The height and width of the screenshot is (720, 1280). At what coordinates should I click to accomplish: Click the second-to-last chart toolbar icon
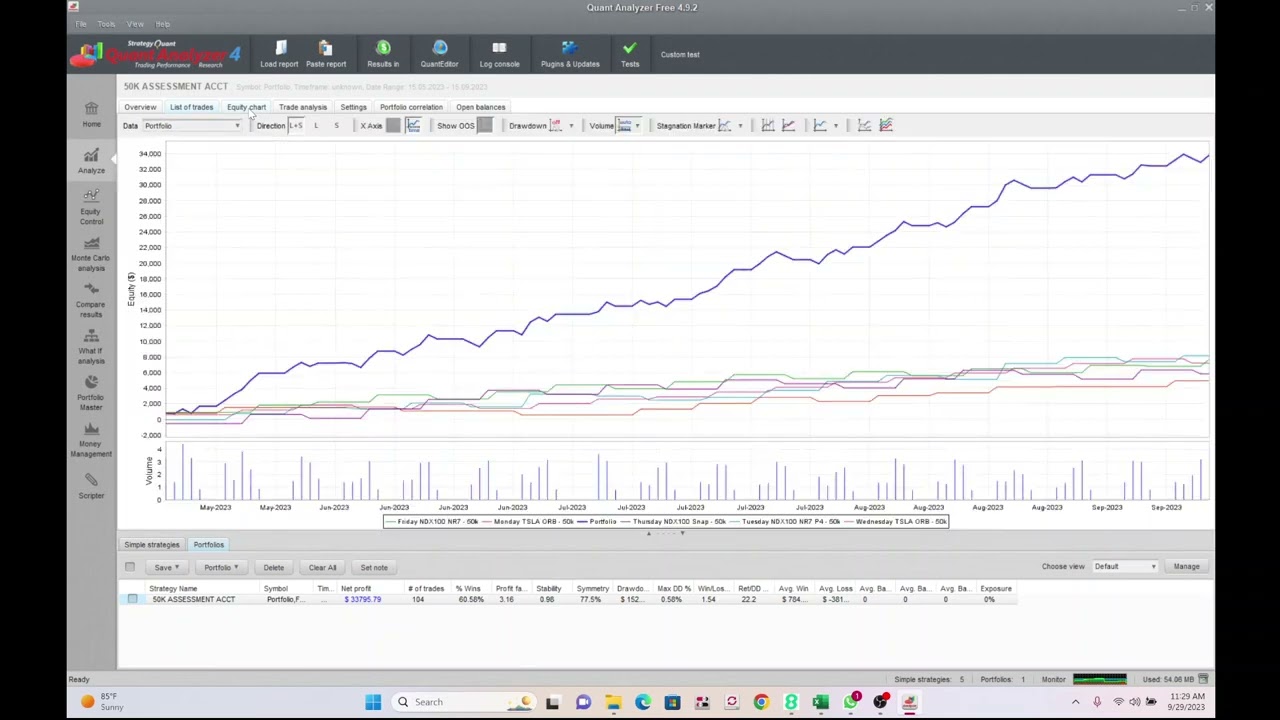pos(865,125)
